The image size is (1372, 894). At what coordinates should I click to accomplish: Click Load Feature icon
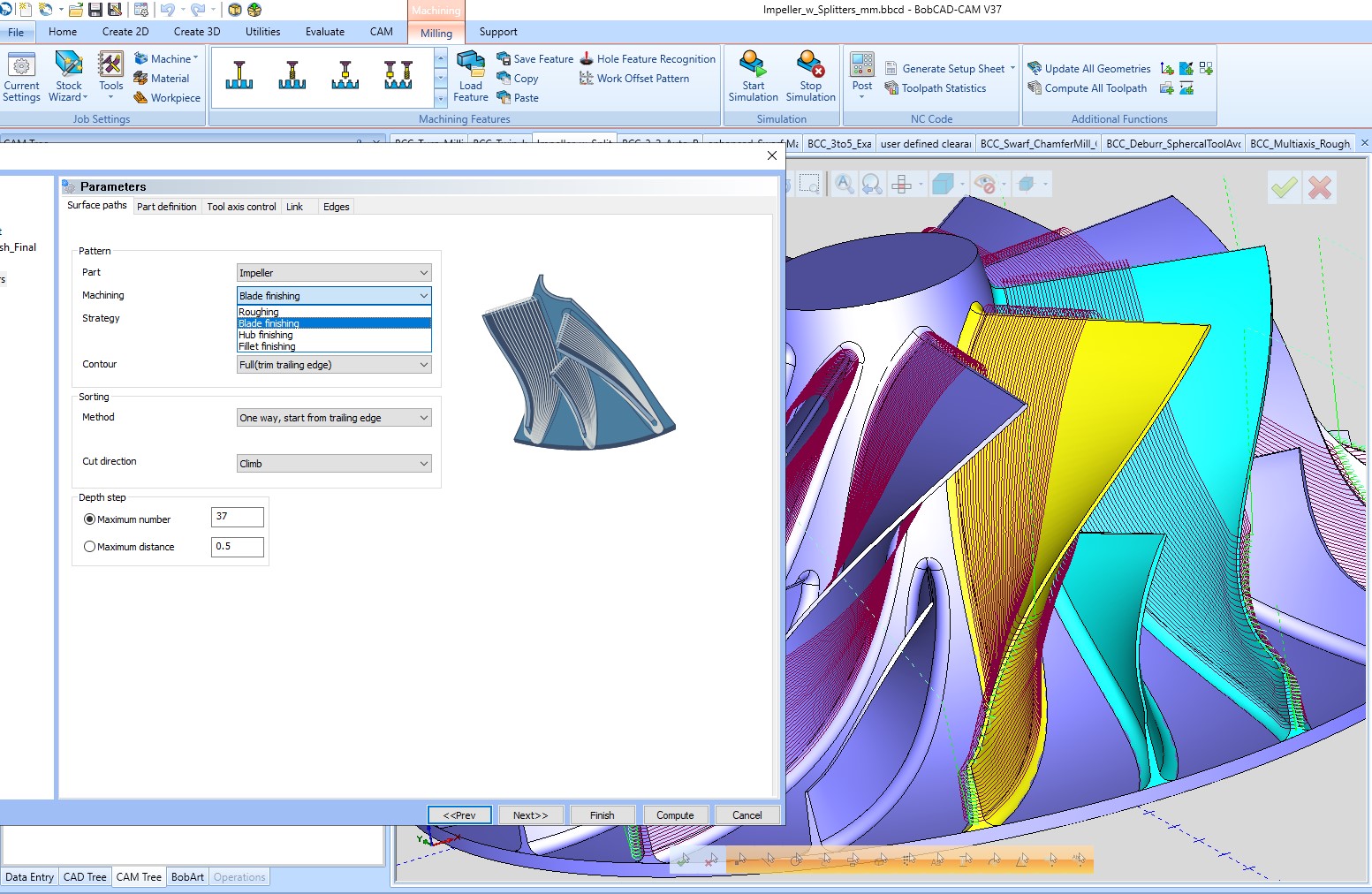[x=471, y=77]
